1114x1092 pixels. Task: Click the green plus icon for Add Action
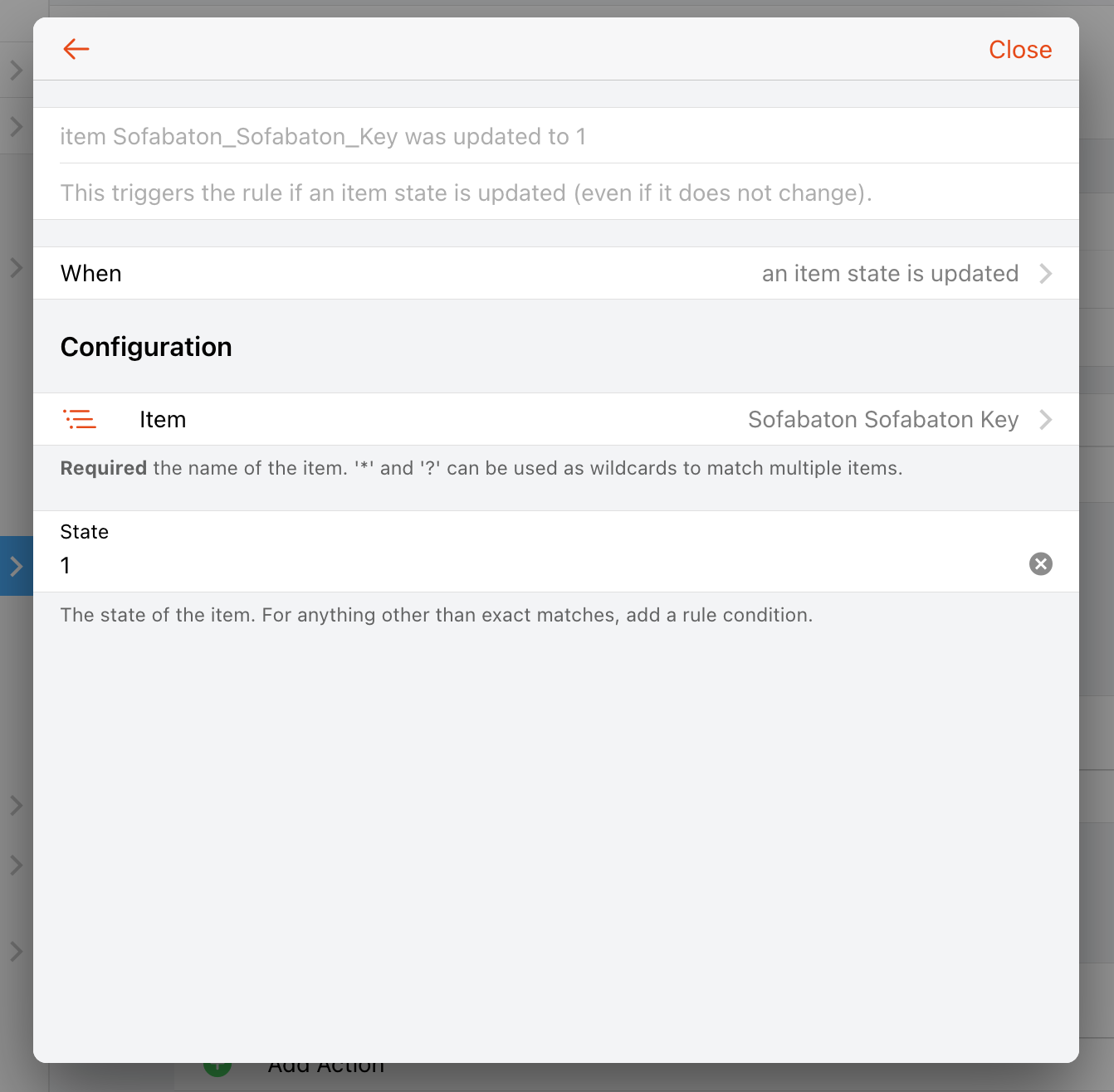217,1069
